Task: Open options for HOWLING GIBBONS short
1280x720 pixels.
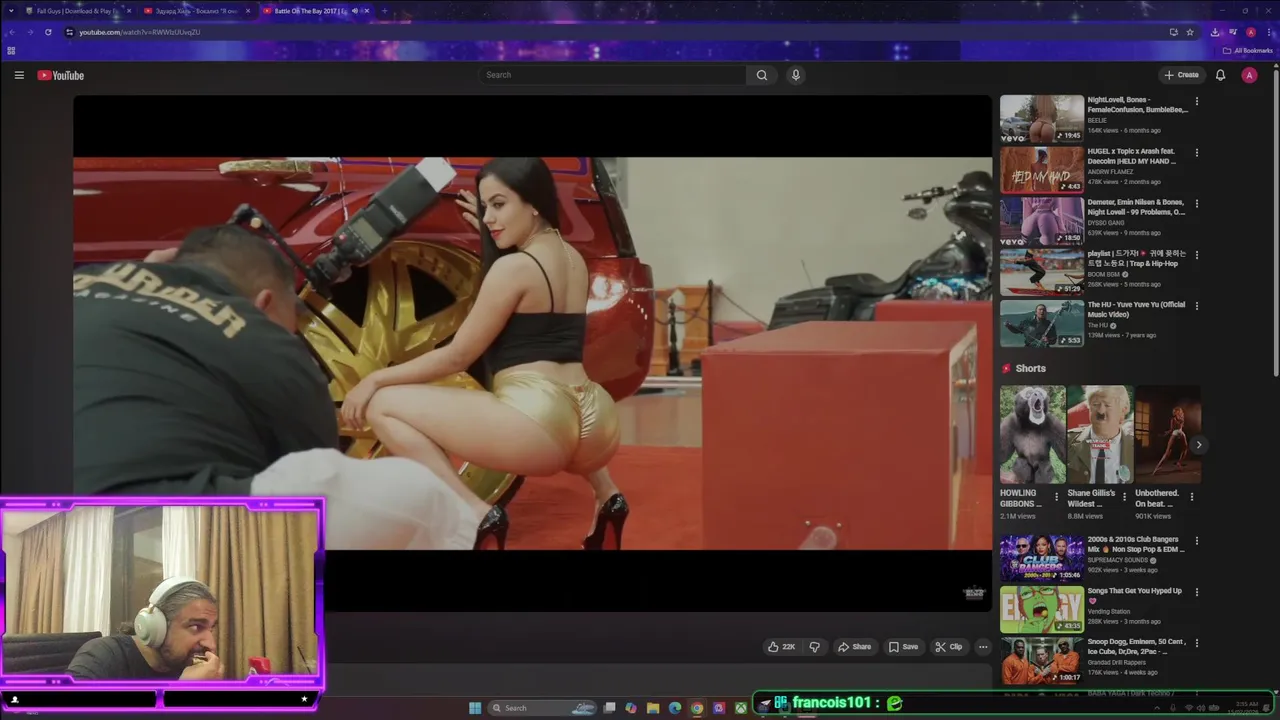Action: click(1056, 497)
